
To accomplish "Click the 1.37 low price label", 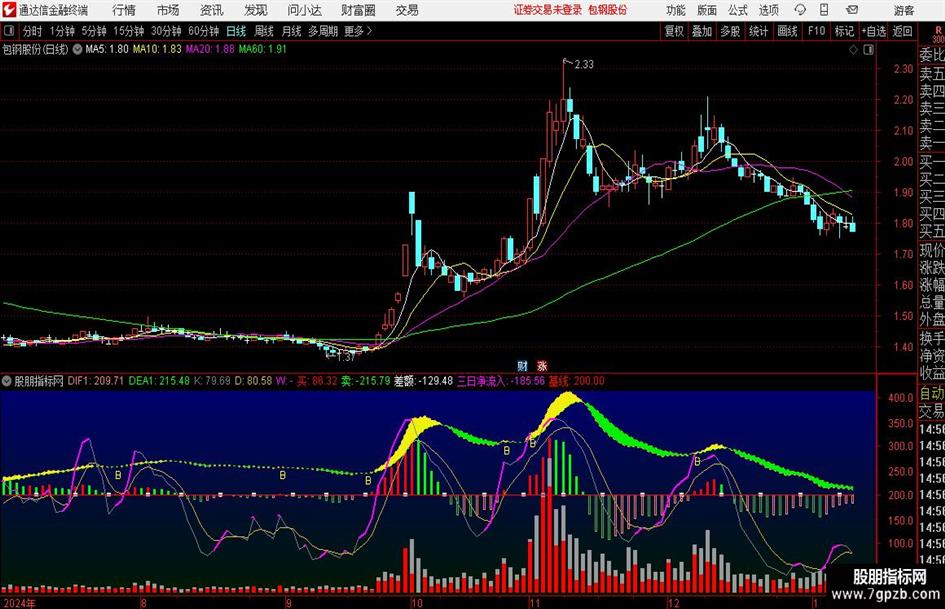I will [x=345, y=357].
